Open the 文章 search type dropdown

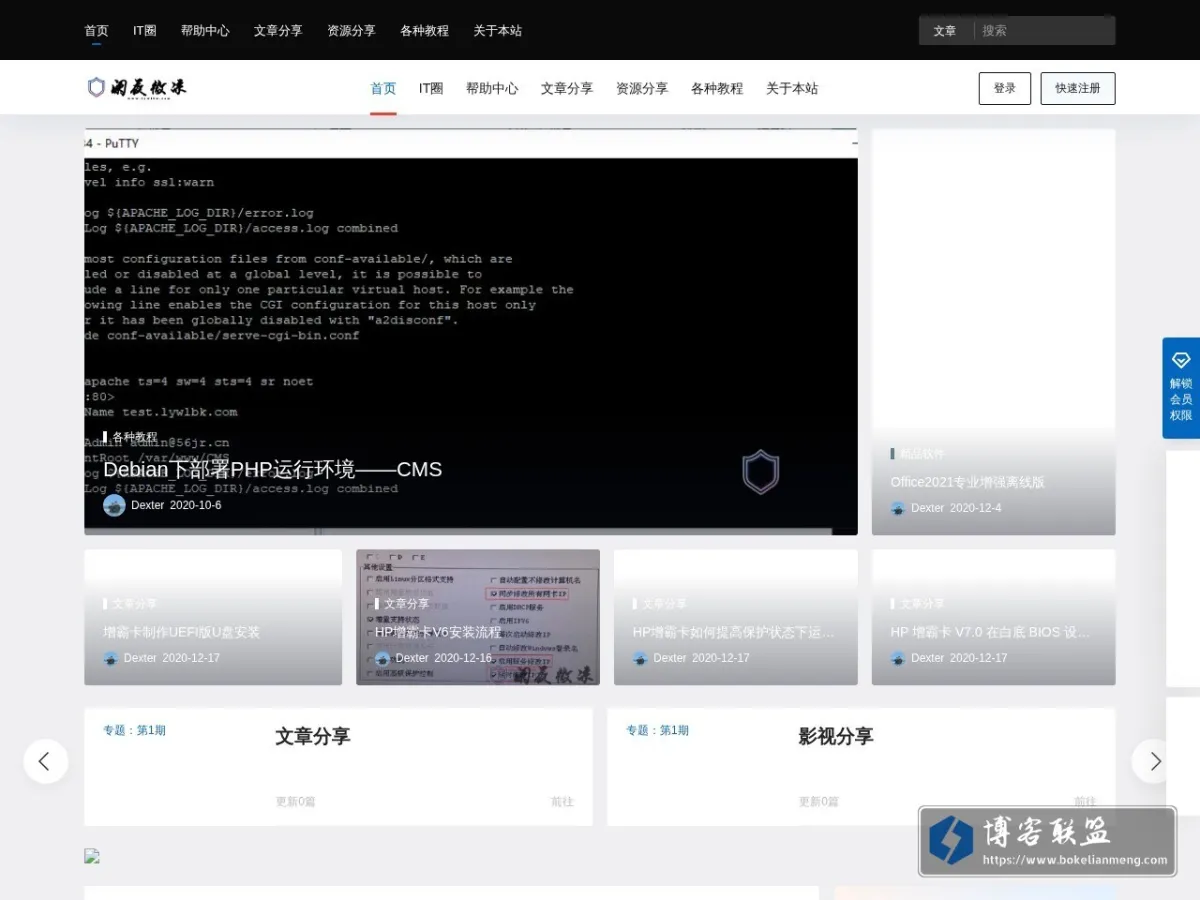[x=945, y=31]
